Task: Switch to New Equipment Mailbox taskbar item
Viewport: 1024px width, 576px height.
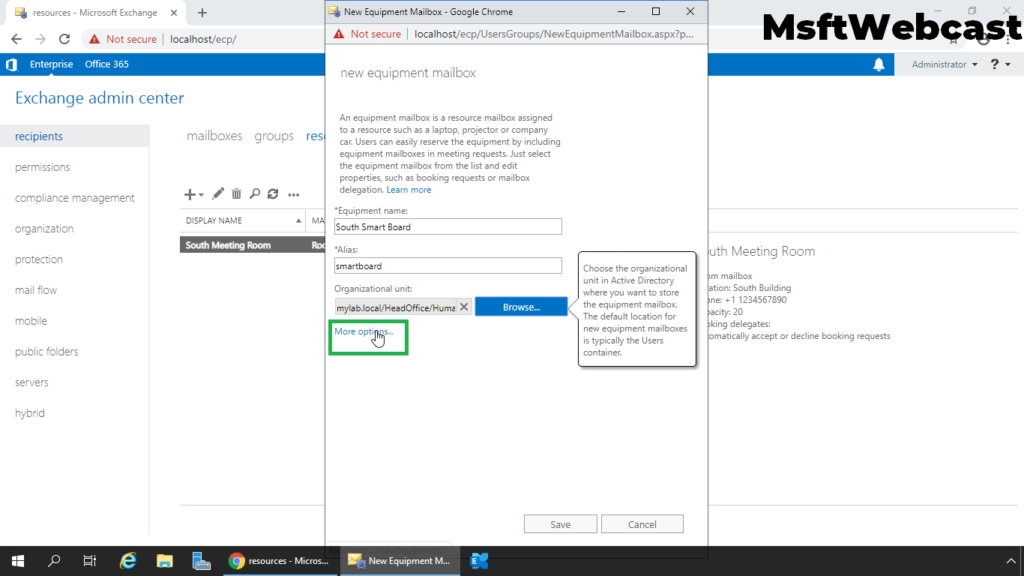Action: pyautogui.click(x=400, y=561)
